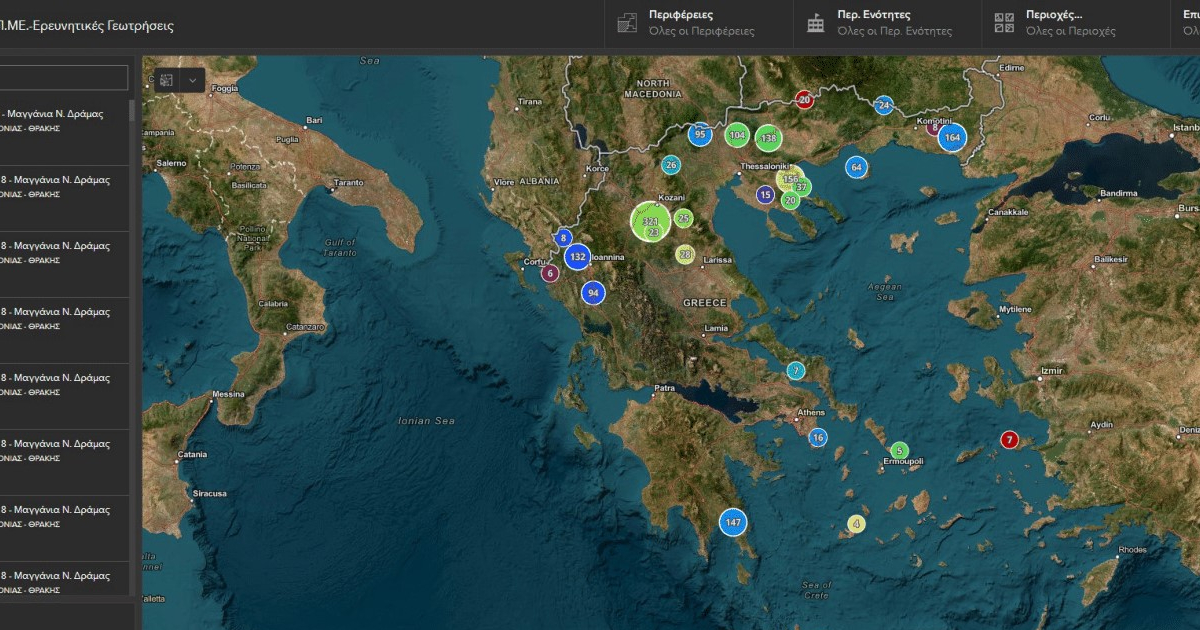Screen dimensions: 1200x630
Task: Click the cluster marker 16 near Athens
Action: 817,437
